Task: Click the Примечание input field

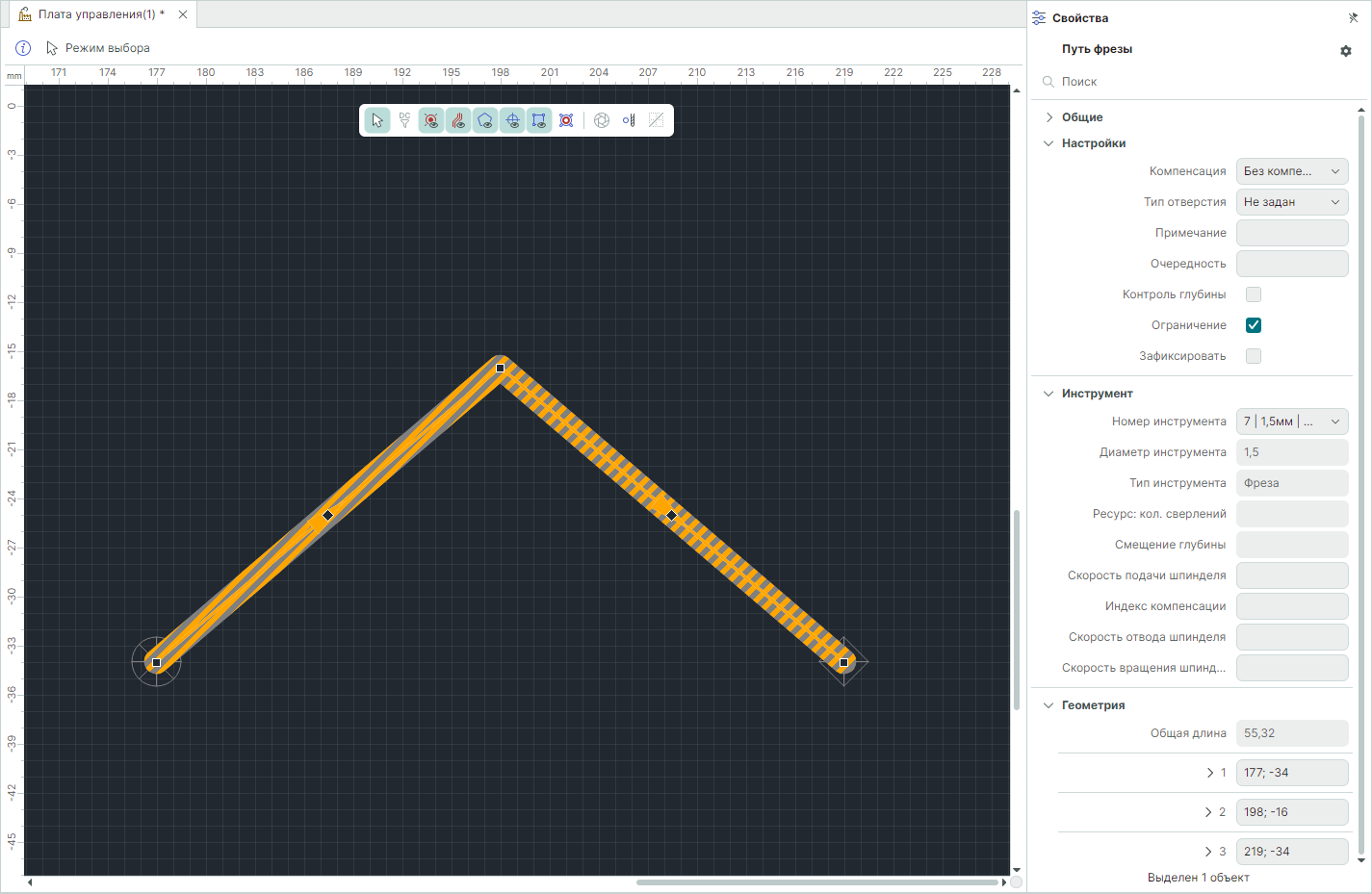Action: coord(1291,233)
